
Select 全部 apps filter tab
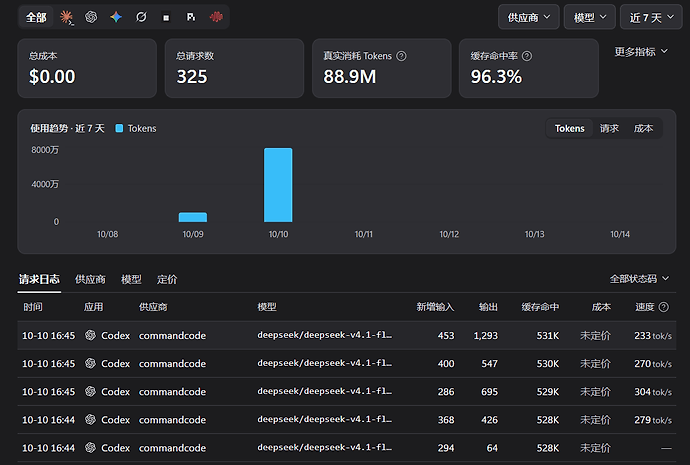tap(36, 17)
